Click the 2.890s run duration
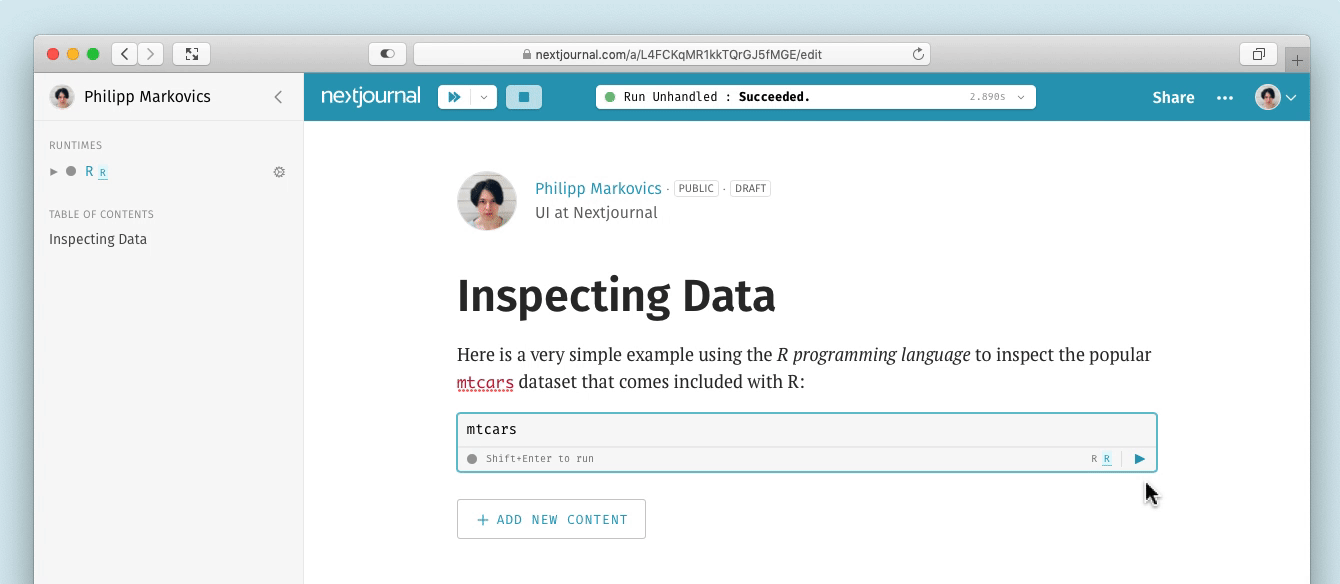 [x=987, y=97]
